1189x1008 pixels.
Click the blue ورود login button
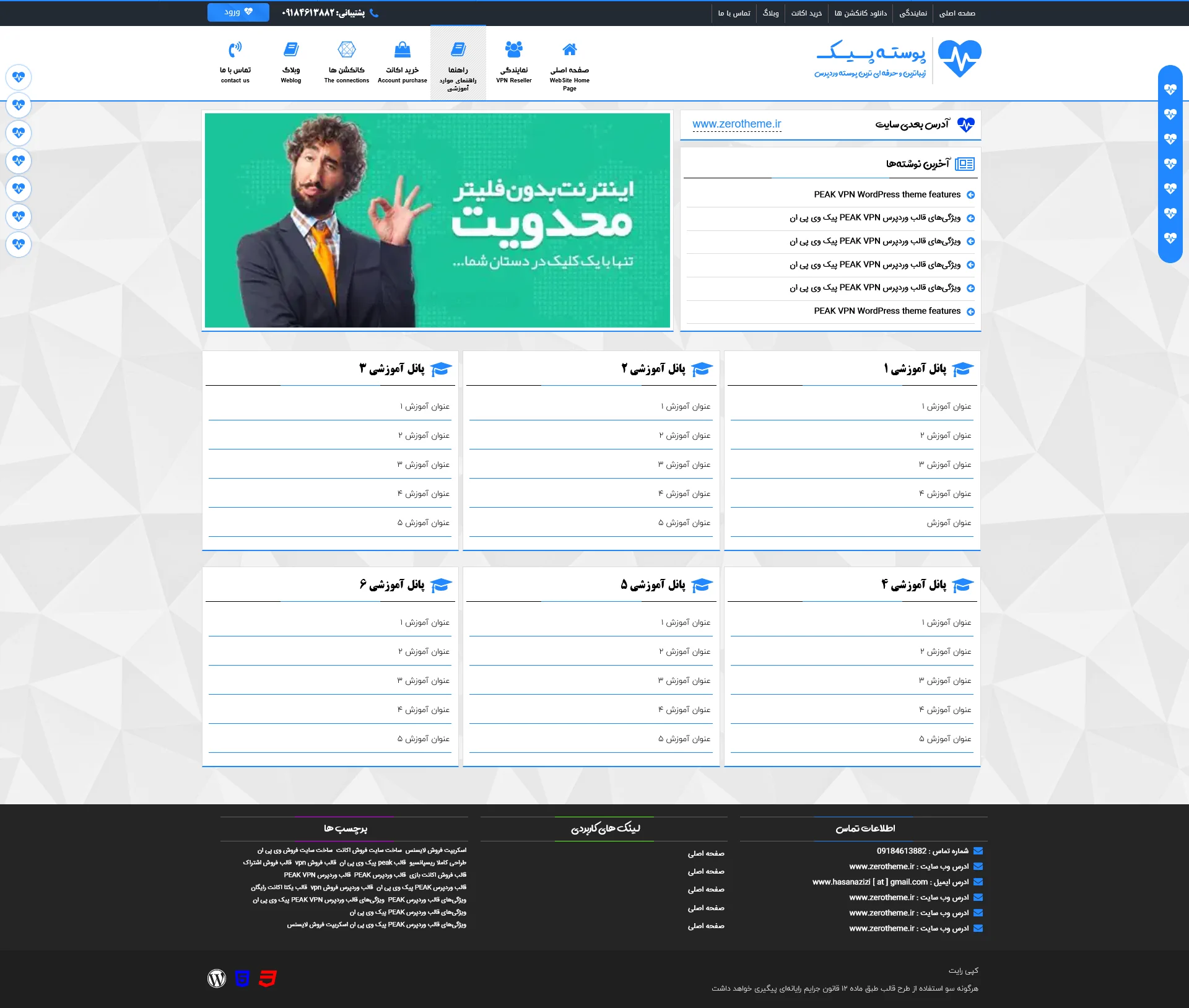pyautogui.click(x=238, y=12)
